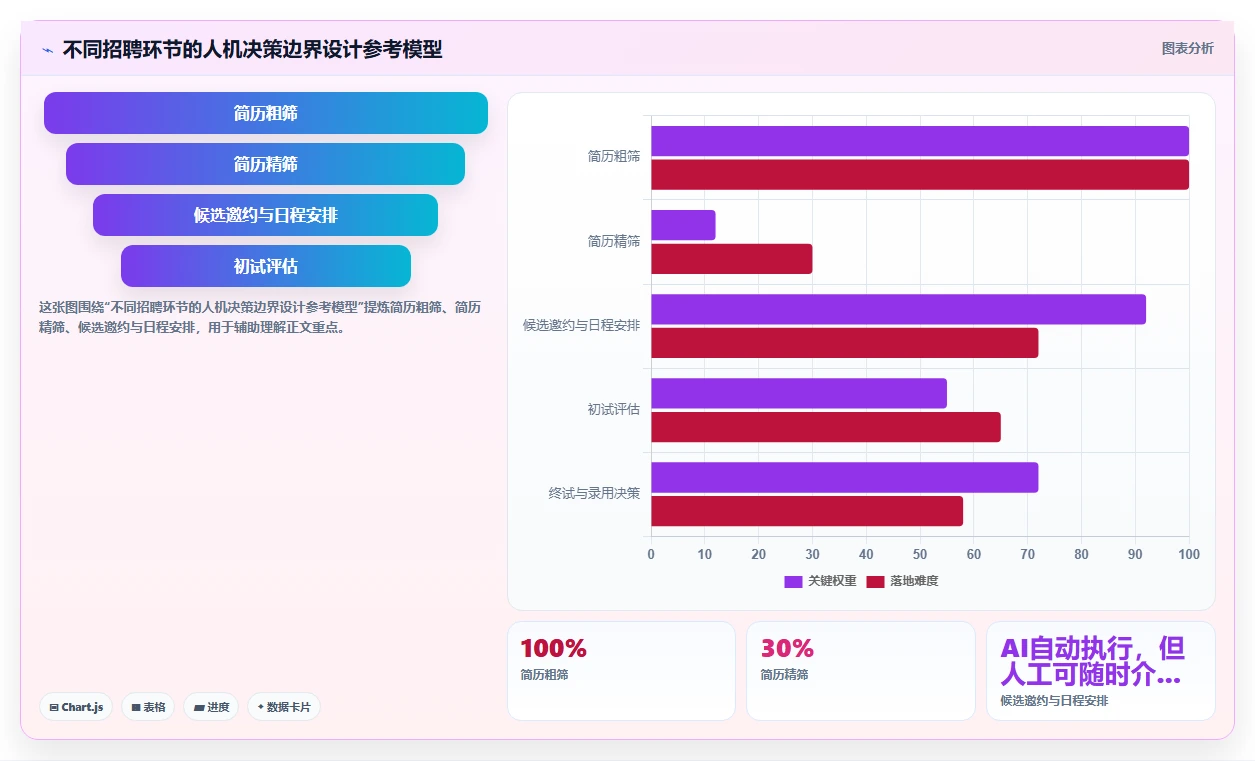Click the 进度 tag chip

pos(211,707)
